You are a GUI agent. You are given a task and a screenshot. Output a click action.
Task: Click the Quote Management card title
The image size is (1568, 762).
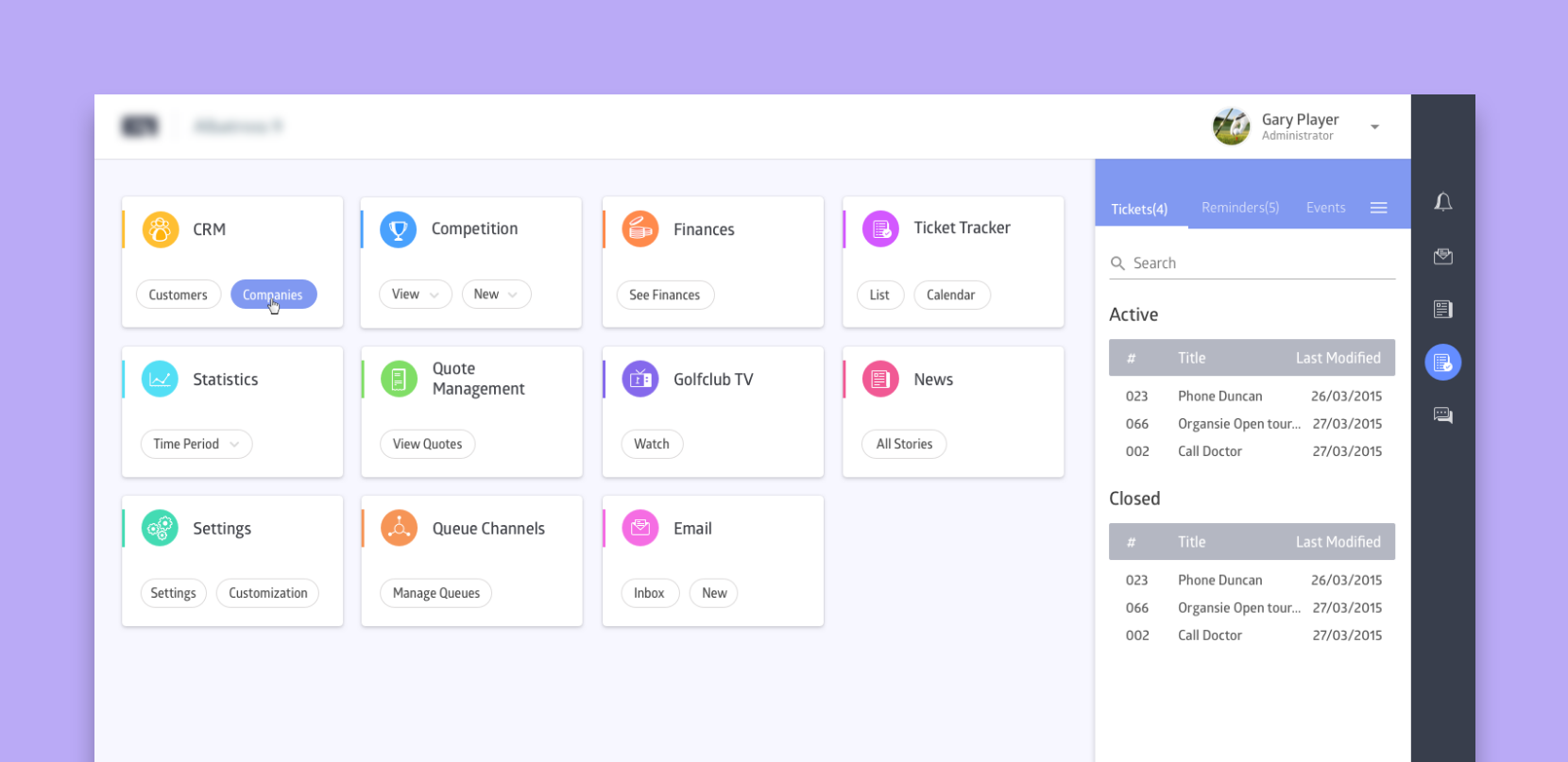[x=478, y=379]
